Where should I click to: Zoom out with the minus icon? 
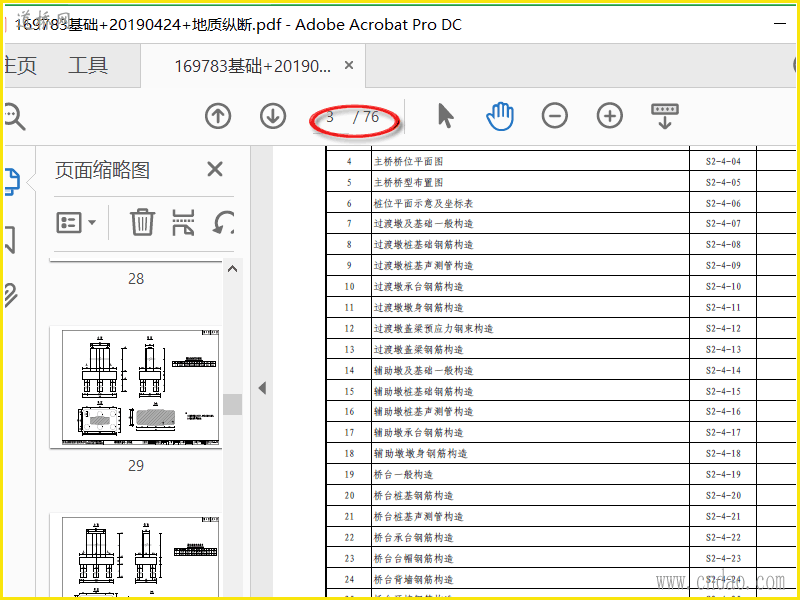click(x=555, y=116)
